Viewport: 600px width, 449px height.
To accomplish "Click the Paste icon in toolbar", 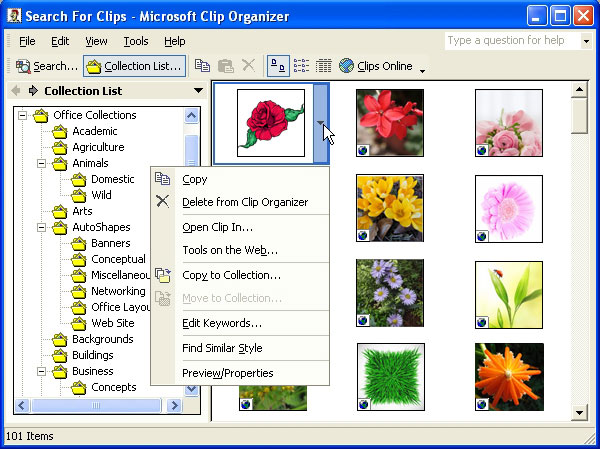I will pyautogui.click(x=225, y=66).
